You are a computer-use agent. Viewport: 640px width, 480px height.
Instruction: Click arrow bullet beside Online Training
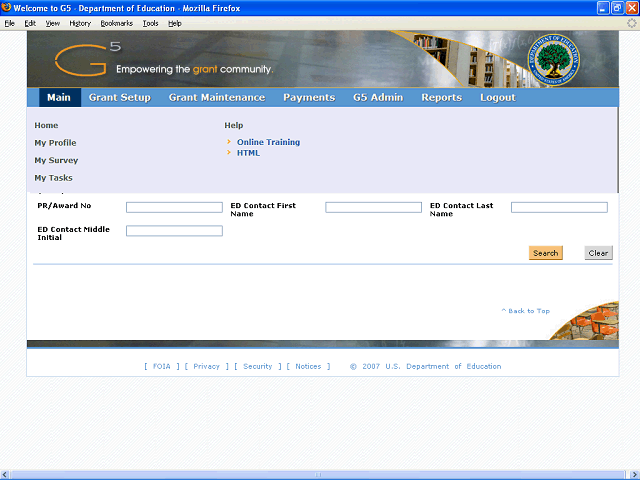point(229,142)
